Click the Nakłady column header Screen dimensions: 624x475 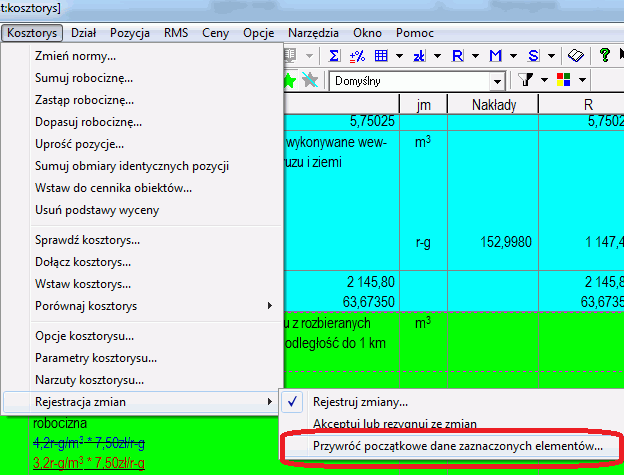coord(492,104)
